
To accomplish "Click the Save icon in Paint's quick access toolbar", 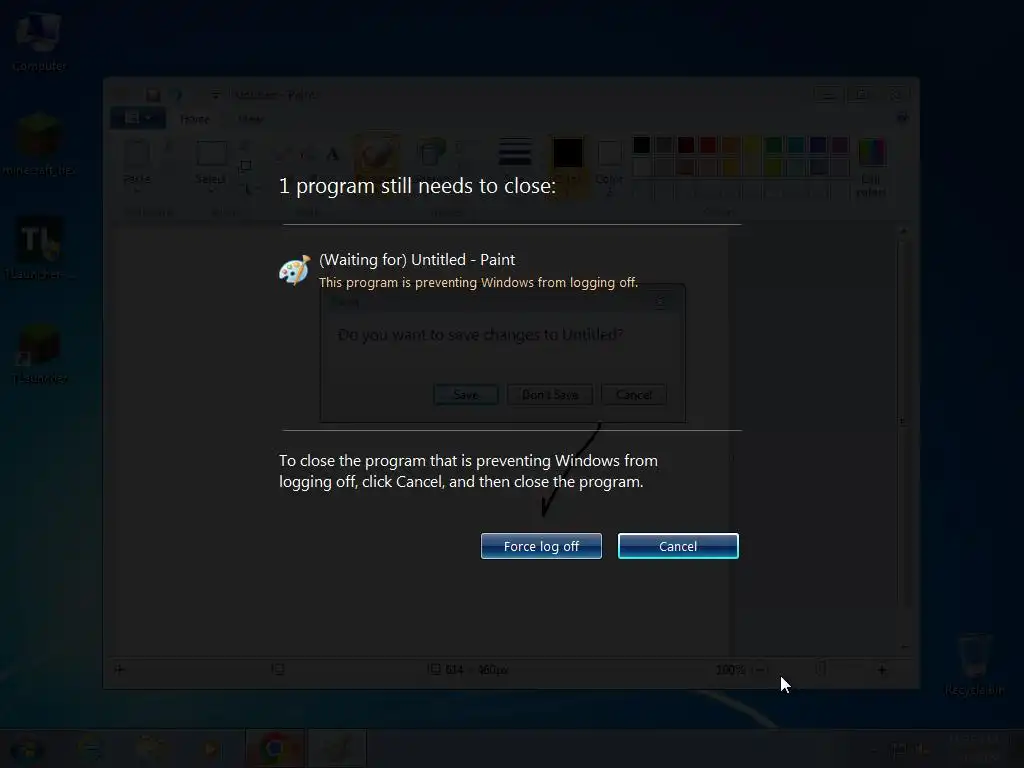I will (153, 95).
